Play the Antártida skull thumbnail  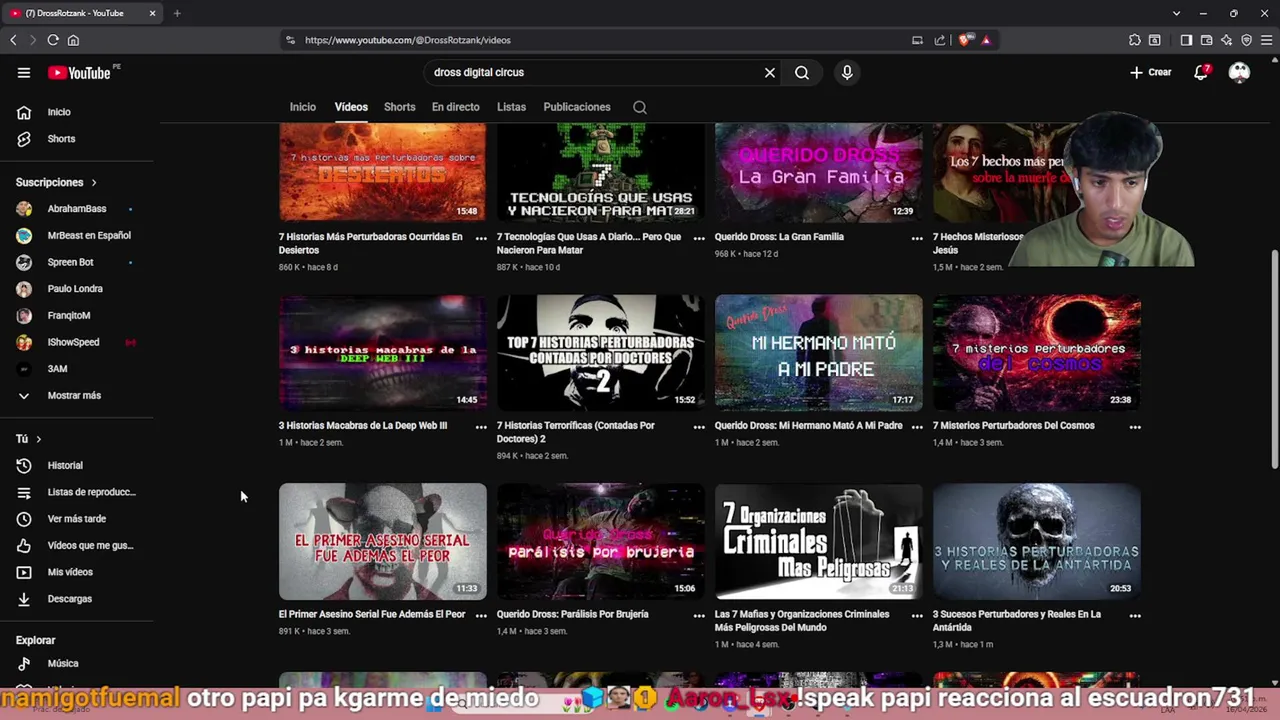click(x=1037, y=541)
